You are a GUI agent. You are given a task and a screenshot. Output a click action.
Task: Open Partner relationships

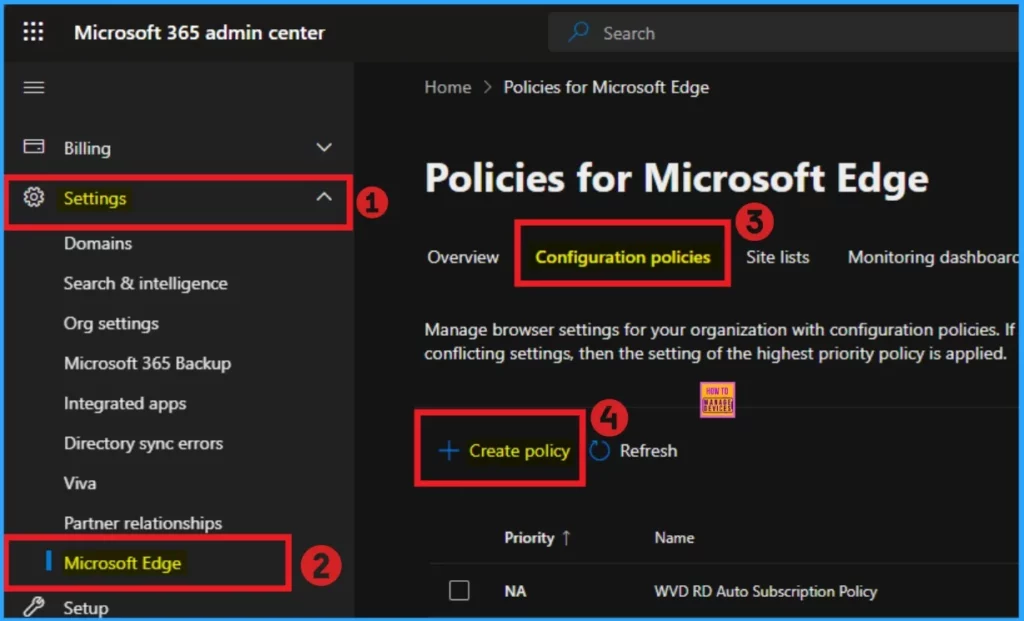(x=143, y=523)
